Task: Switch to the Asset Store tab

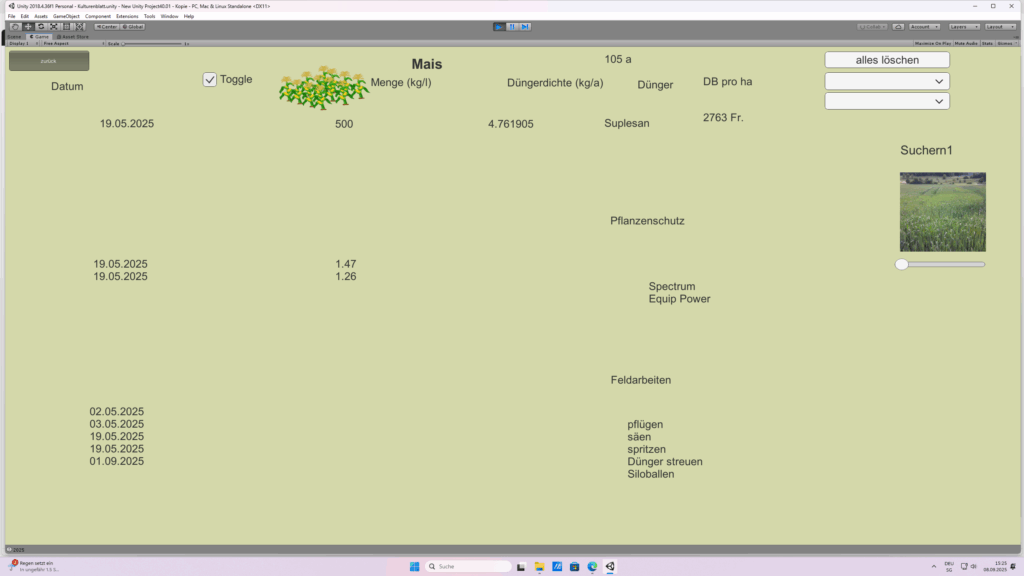Action: click(72, 36)
